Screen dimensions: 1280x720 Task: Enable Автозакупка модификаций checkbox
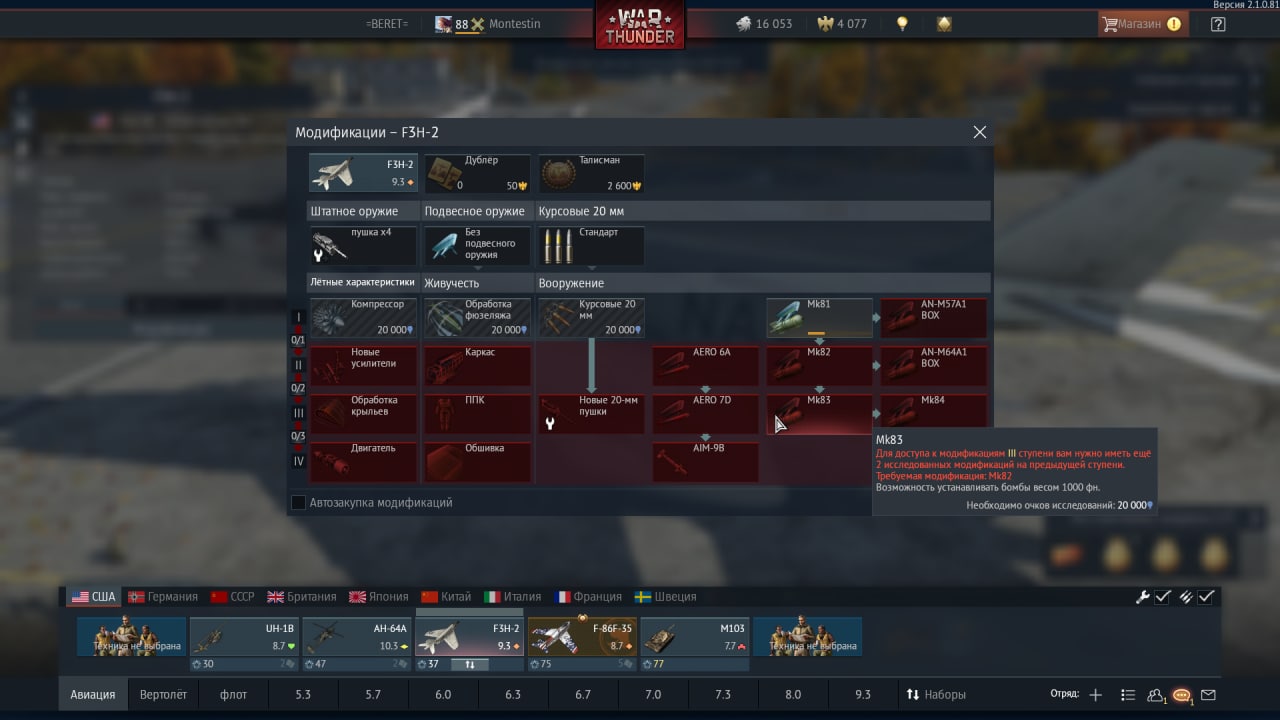coord(298,503)
